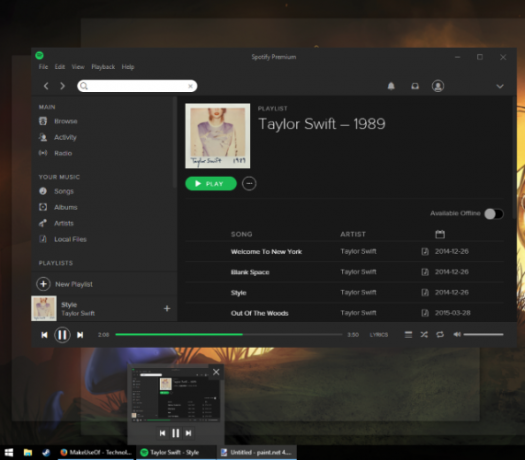Click the green PLAY button
The width and height of the screenshot is (525, 460).
click(x=211, y=183)
